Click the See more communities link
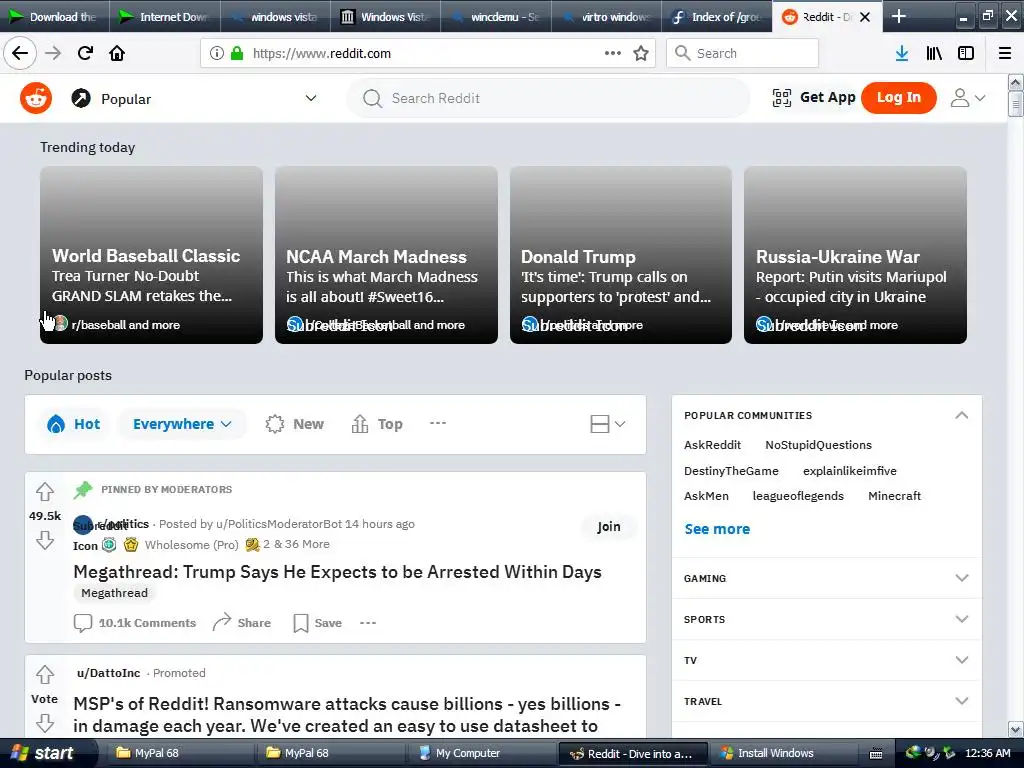The width and height of the screenshot is (1024, 768). [x=717, y=529]
